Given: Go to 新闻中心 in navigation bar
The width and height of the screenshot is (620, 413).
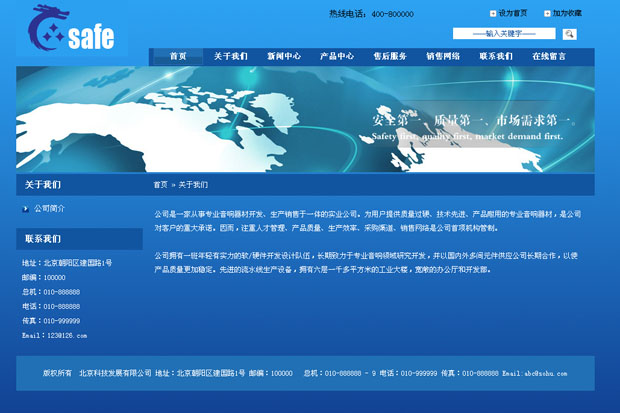Looking at the screenshot, I should (284, 57).
